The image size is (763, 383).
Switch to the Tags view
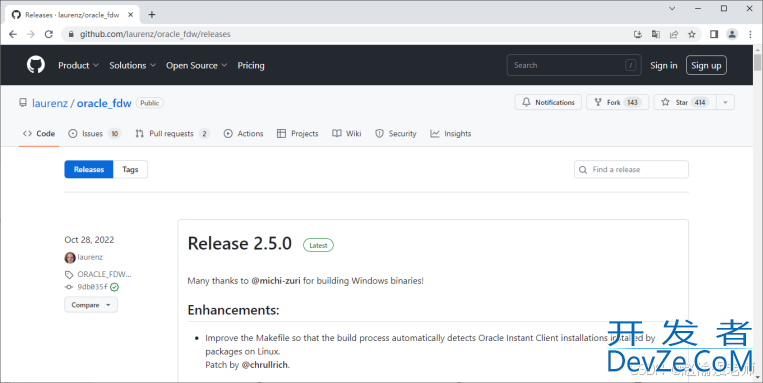130,169
